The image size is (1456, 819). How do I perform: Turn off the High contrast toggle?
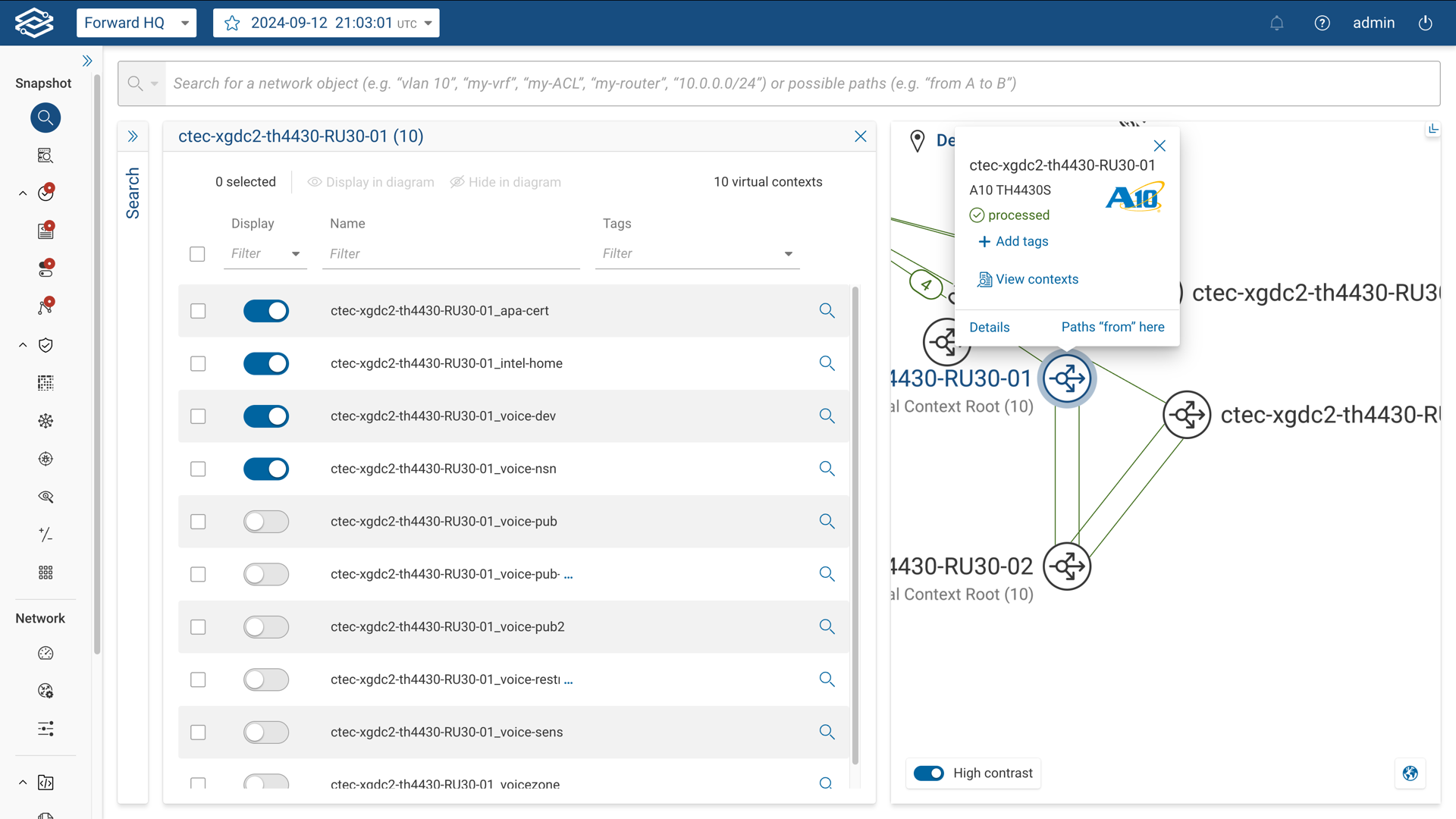930,773
